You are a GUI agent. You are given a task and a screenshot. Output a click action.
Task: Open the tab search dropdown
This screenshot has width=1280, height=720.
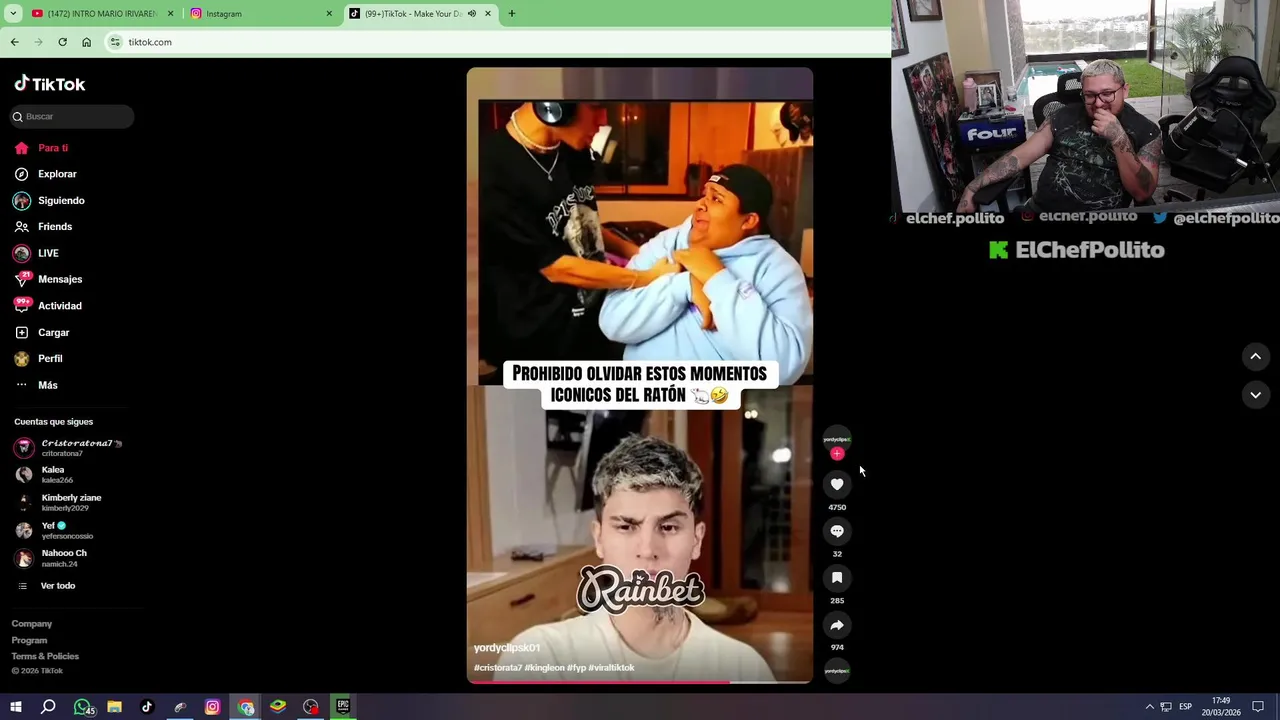tap(13, 14)
